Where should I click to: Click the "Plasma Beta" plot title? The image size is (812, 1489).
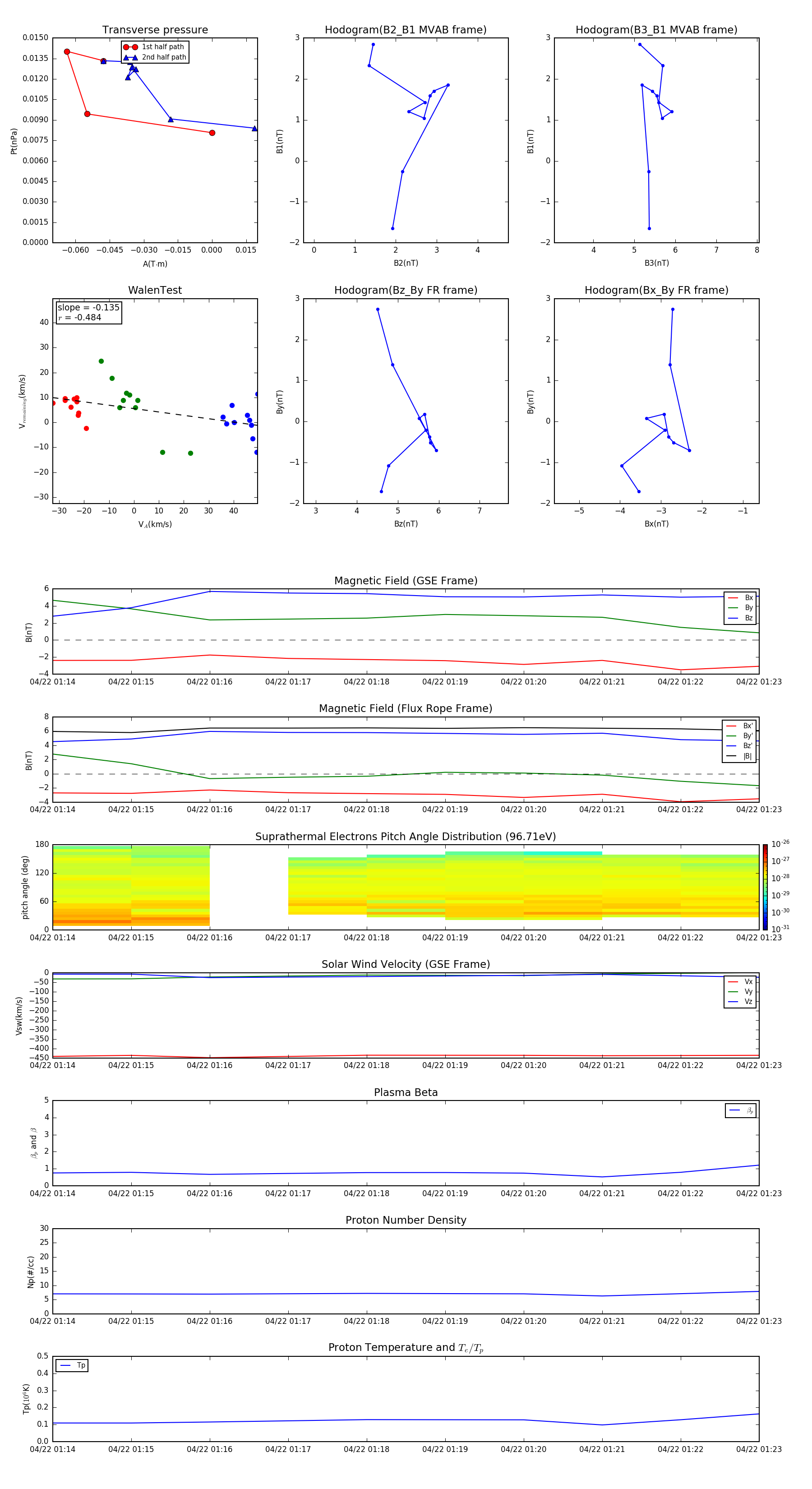tap(406, 1093)
